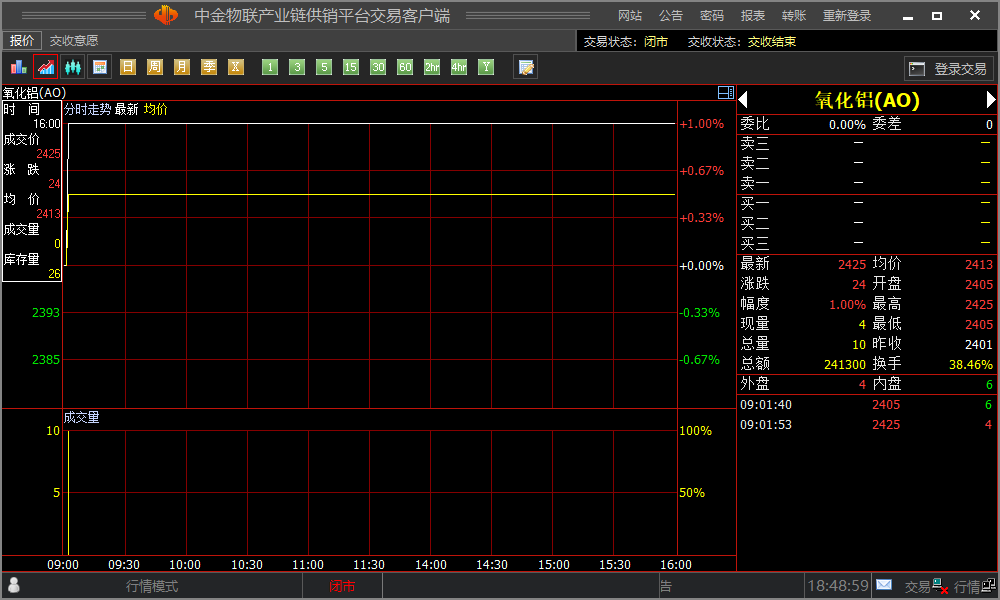Screen dimensions: 1000x600
Task: Open the quote list bar-chart icon
Action: (x=18, y=67)
